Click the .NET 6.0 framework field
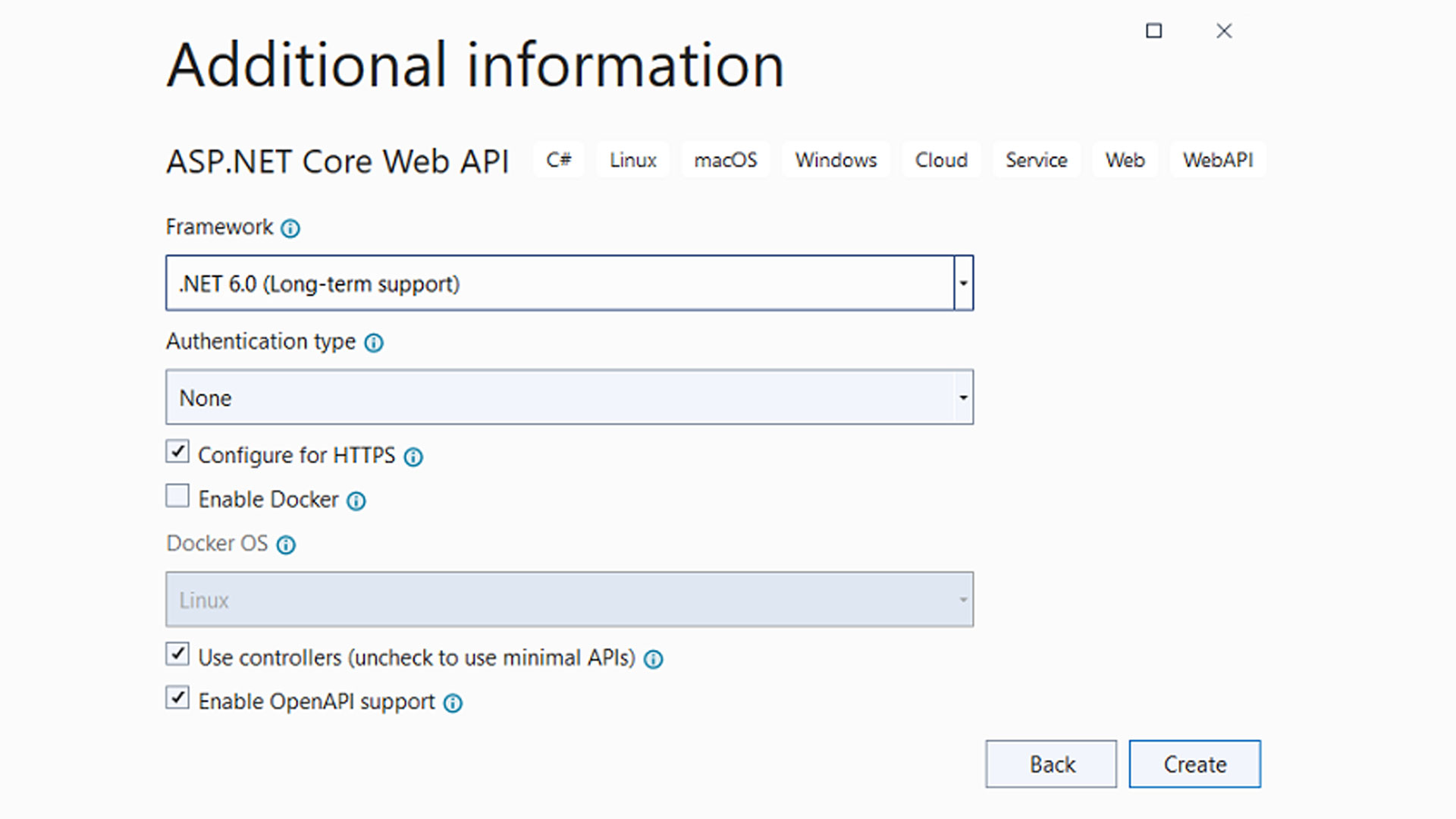Screen dimensions: 1456x819 coord(531,283)
